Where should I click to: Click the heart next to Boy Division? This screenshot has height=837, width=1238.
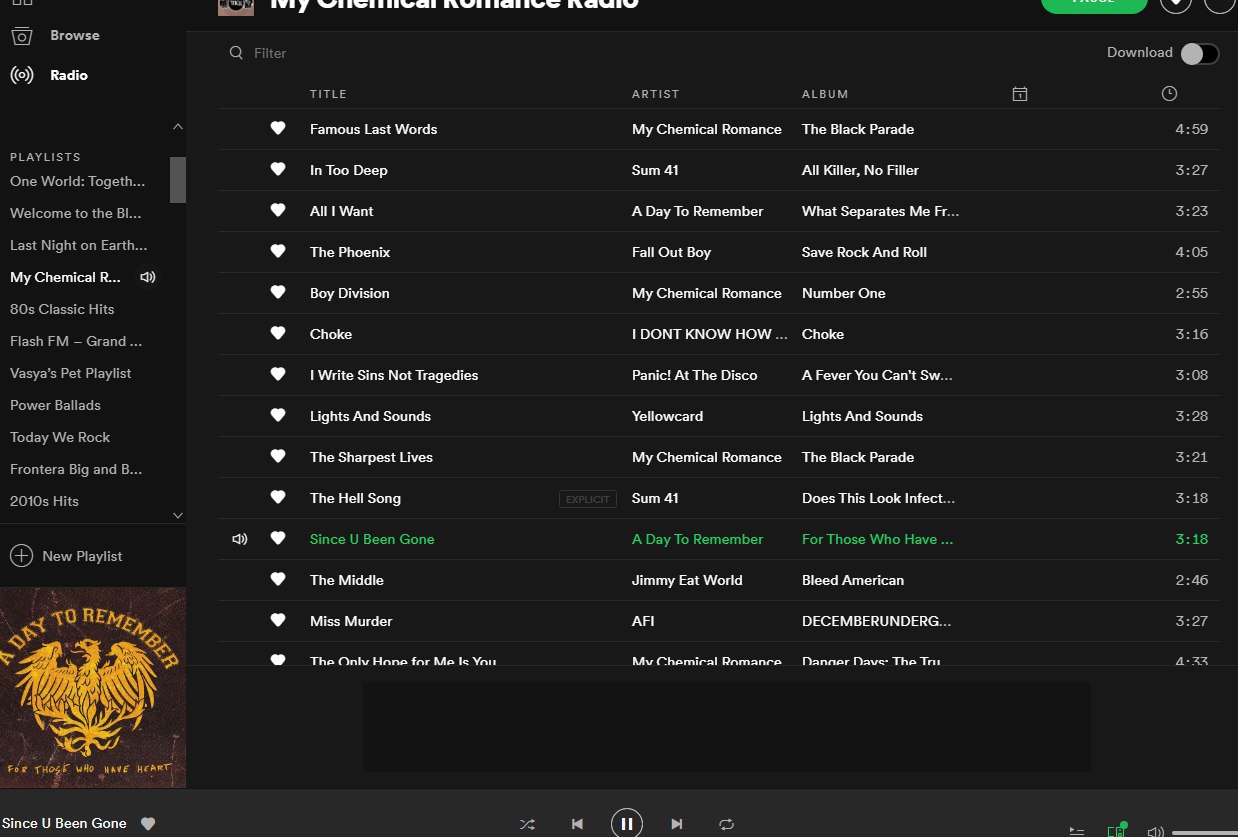[278, 292]
